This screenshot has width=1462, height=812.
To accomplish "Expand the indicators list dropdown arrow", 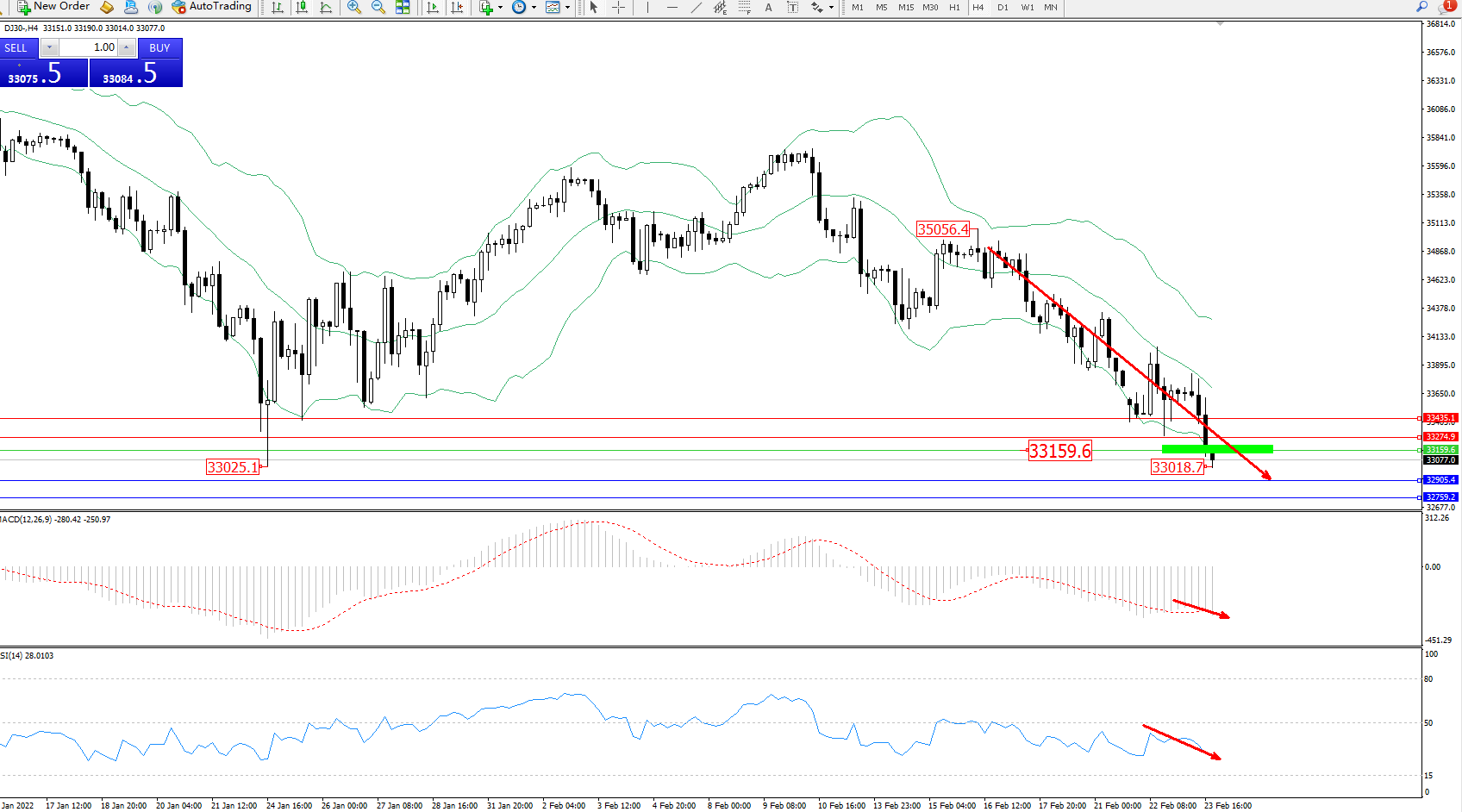I will [500, 7].
